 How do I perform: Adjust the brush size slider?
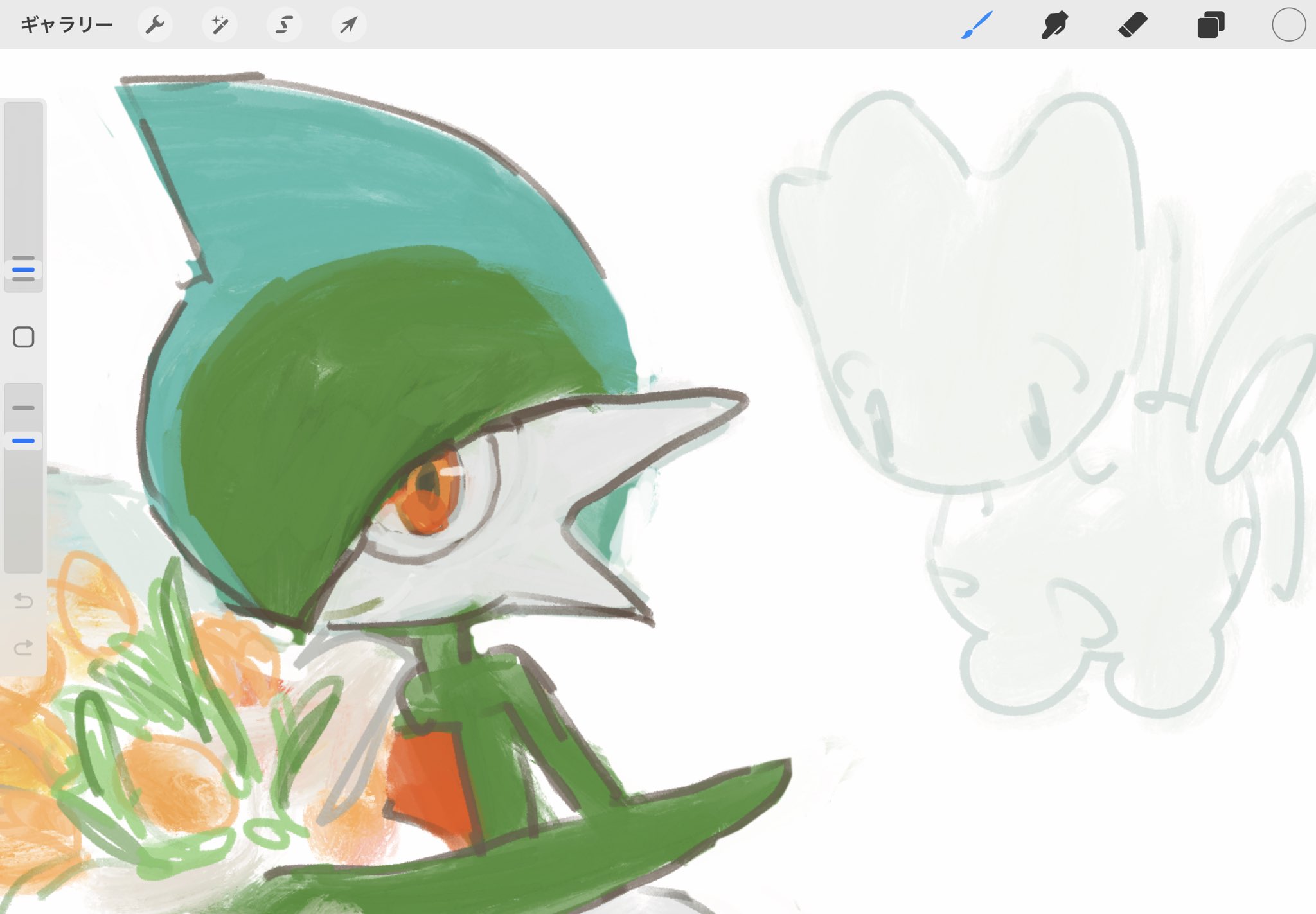(24, 197)
